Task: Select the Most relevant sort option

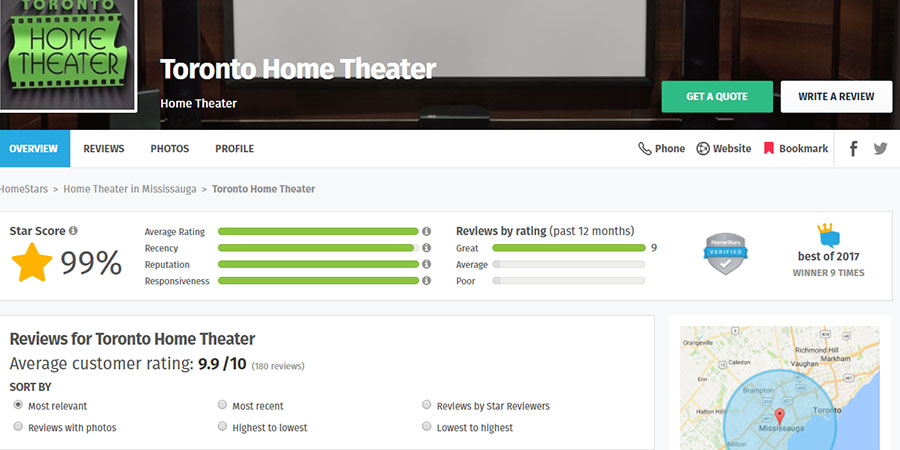Action: [19, 406]
